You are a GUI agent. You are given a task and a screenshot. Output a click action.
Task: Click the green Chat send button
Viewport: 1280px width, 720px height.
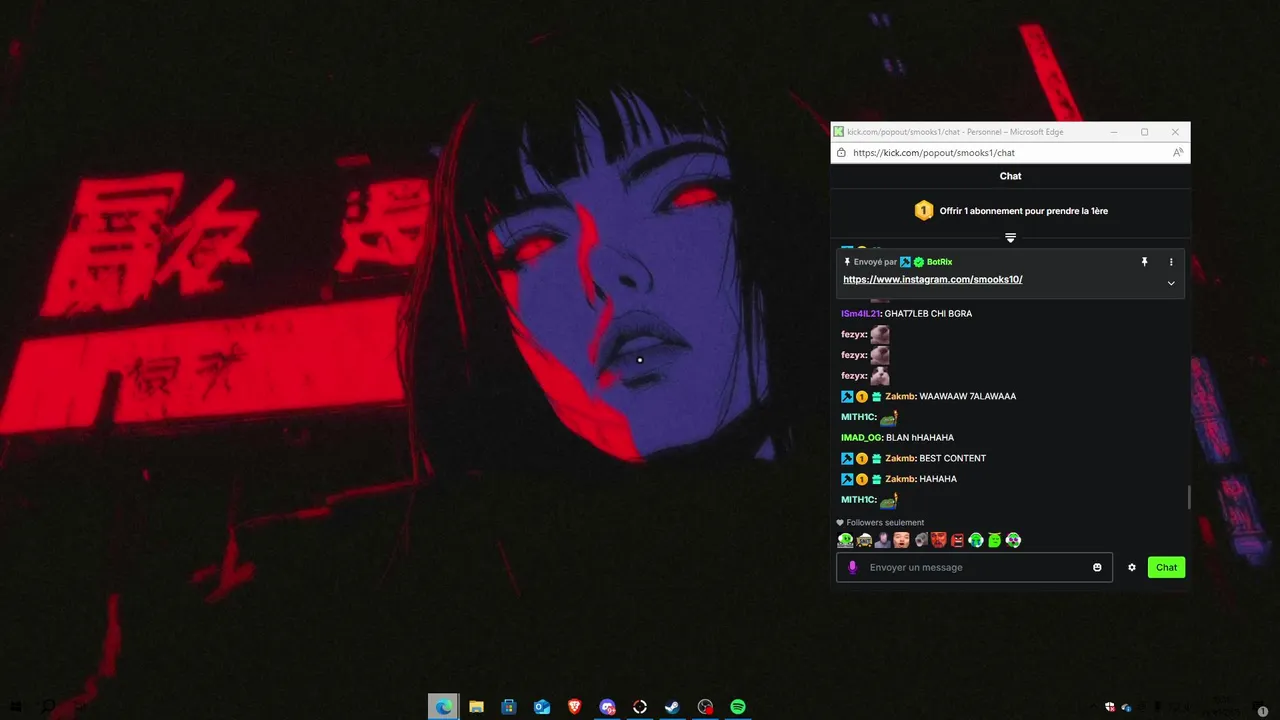(x=1166, y=567)
